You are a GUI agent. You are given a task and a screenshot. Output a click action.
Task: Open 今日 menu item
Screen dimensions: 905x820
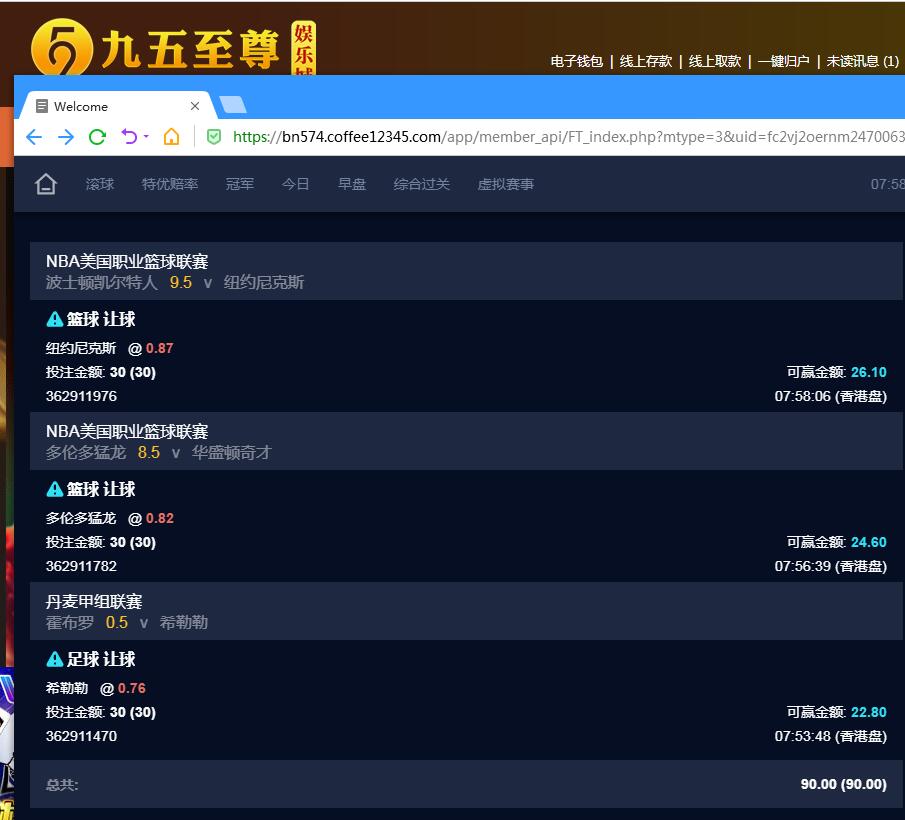coord(296,184)
